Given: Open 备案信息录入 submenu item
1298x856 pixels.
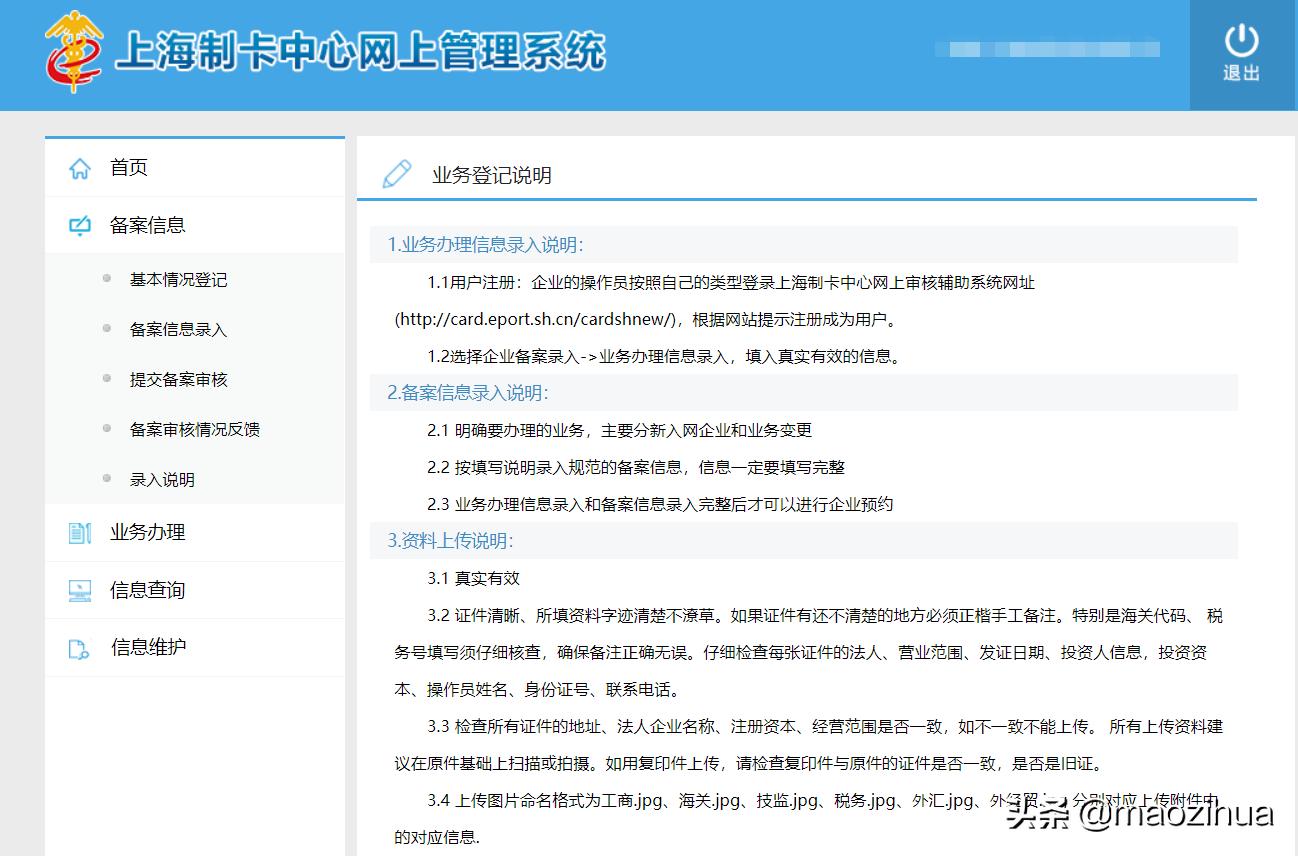Looking at the screenshot, I should [x=178, y=330].
